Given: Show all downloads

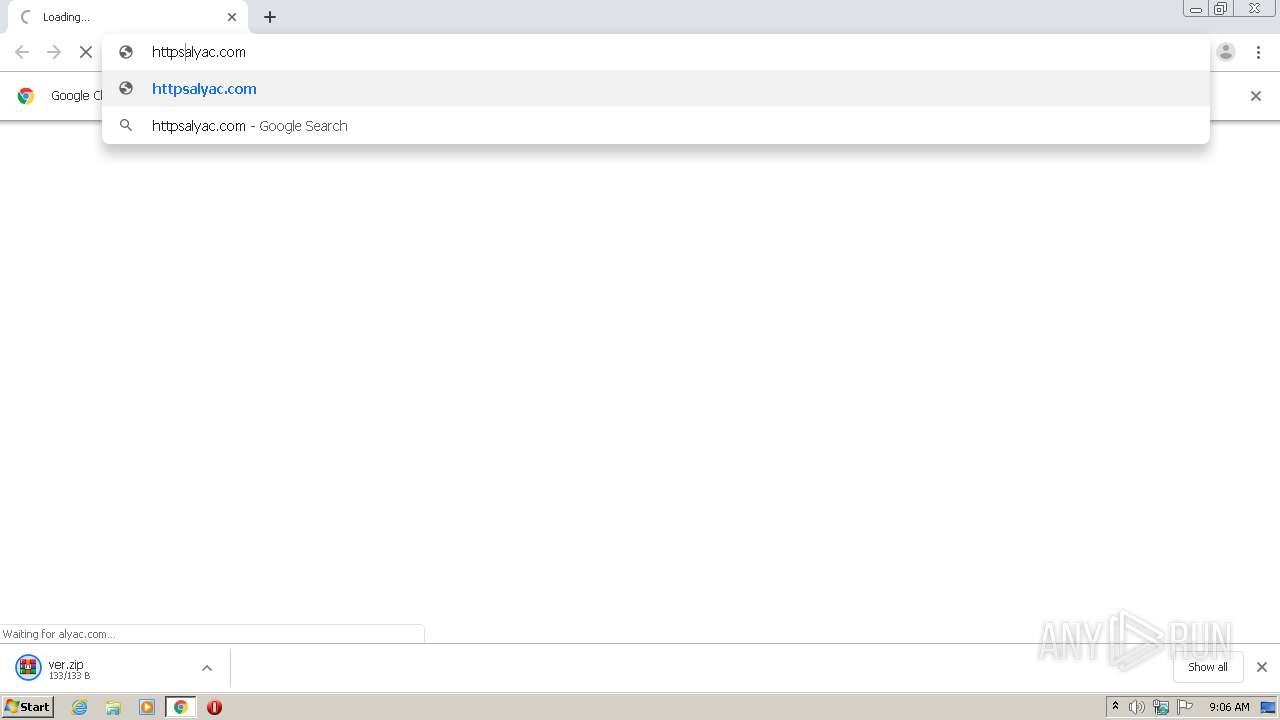Looking at the screenshot, I should 1208,667.
